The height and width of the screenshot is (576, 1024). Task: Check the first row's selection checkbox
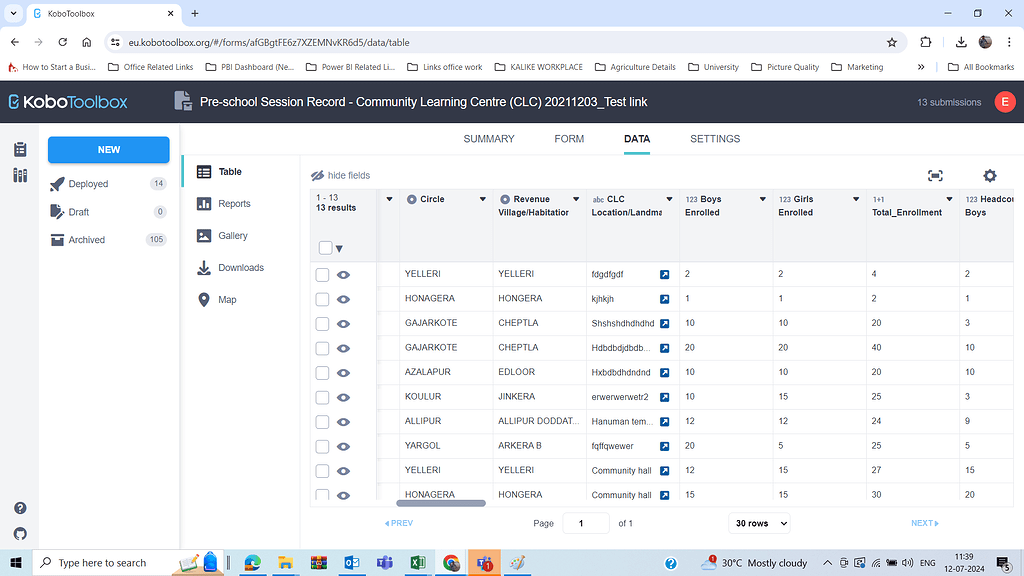tap(324, 273)
